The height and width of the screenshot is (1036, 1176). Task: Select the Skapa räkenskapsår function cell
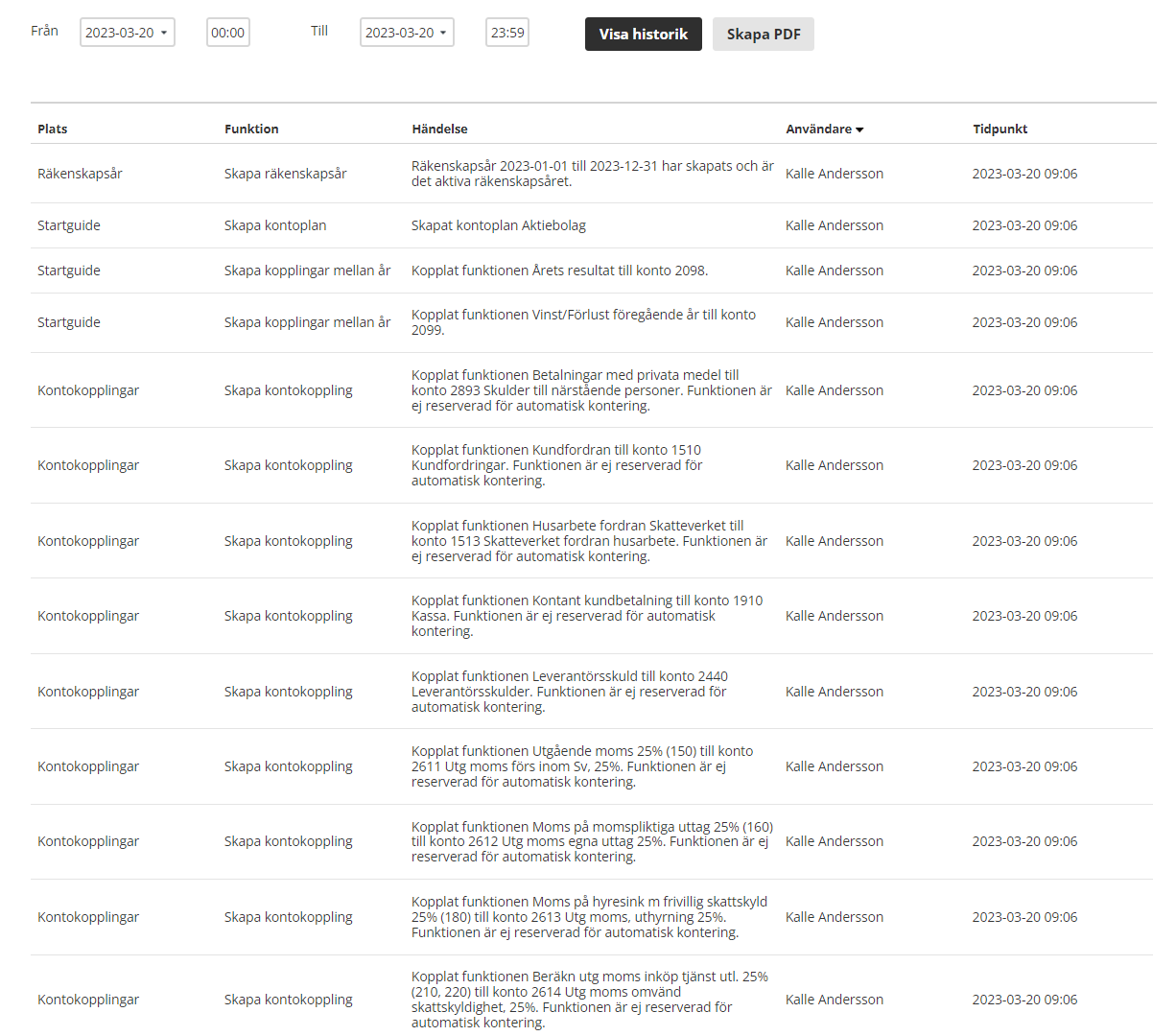coord(286,174)
